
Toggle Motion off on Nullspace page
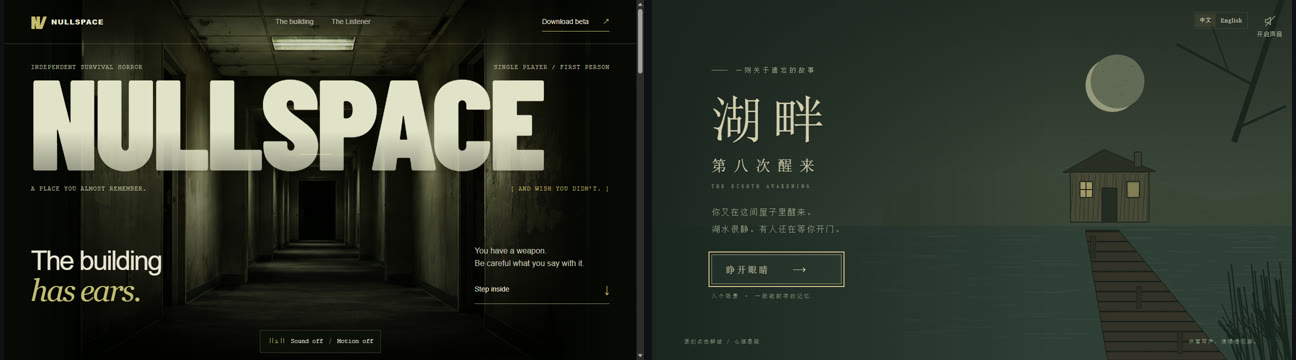click(354, 341)
